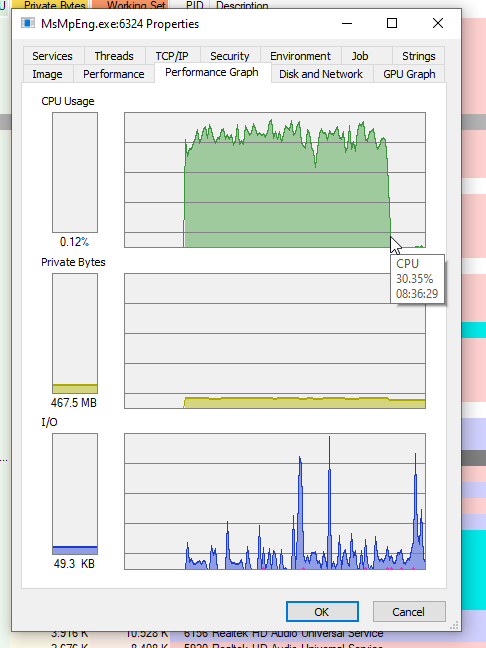Open the TCP/IP tab
This screenshot has height=648, width=486.
[172, 56]
